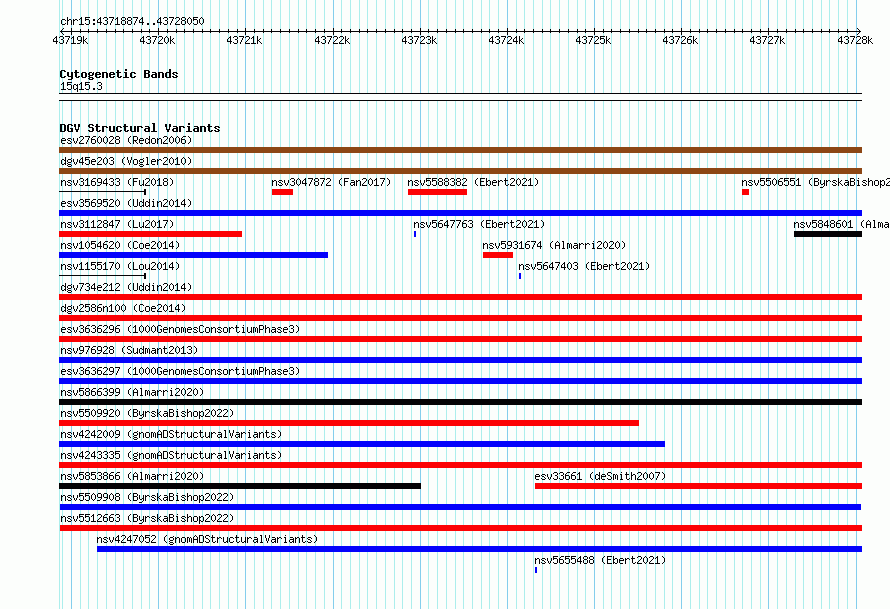The width and height of the screenshot is (890, 609).
Task: Open nsv5509908 (ByrskaBishop2022) label
Action: [x=147, y=497]
